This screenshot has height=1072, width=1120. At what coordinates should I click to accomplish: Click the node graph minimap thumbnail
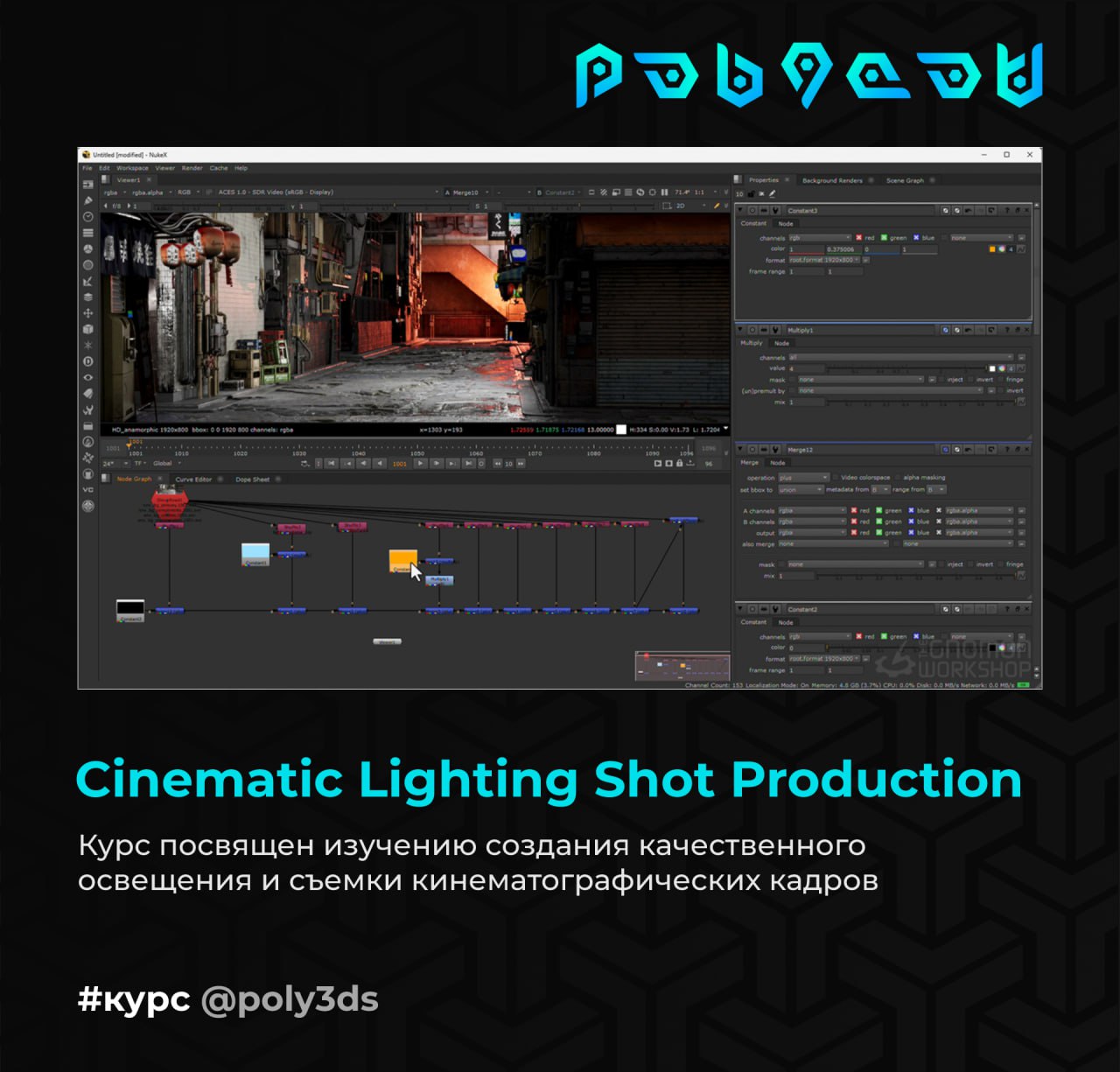[682, 666]
